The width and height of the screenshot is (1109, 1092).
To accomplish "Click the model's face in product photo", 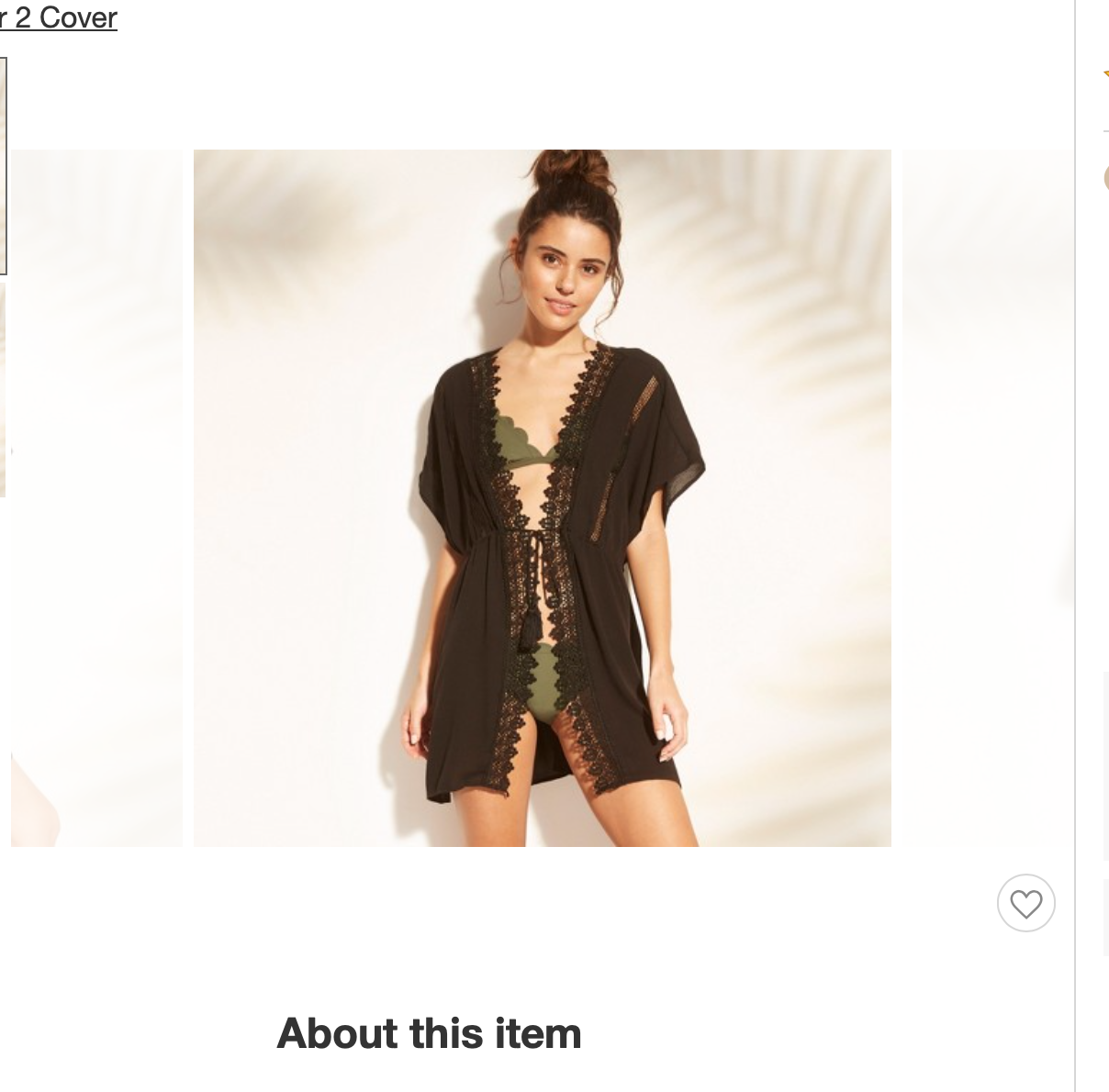I will (566, 271).
